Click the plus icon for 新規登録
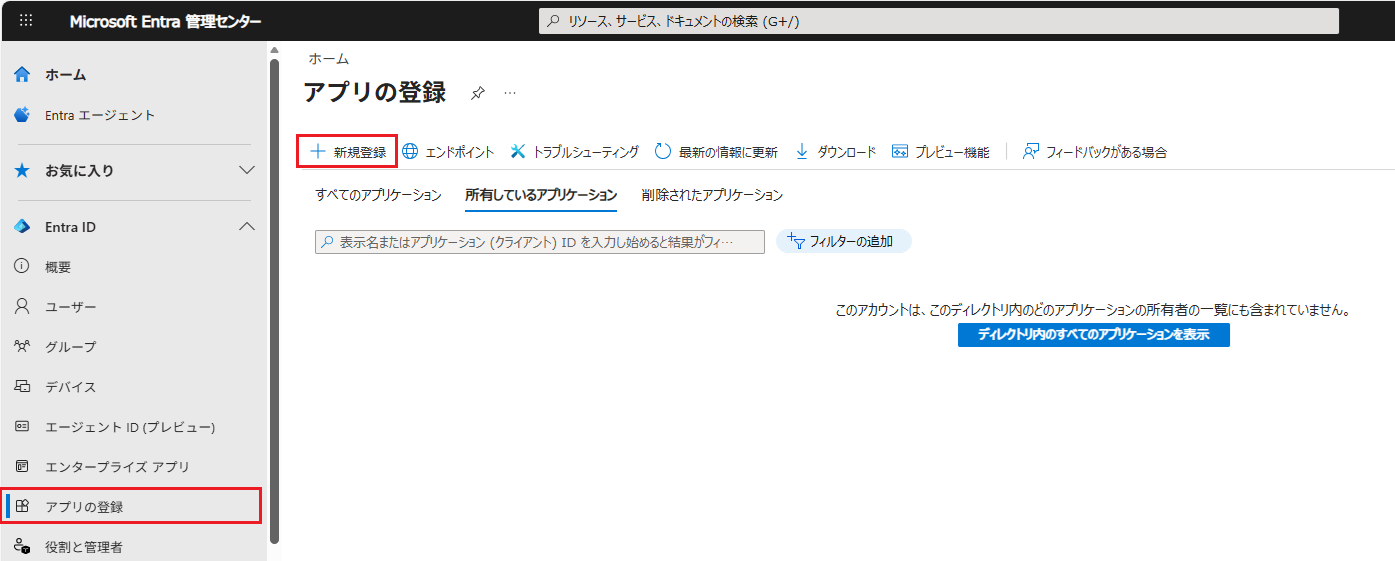 point(317,152)
